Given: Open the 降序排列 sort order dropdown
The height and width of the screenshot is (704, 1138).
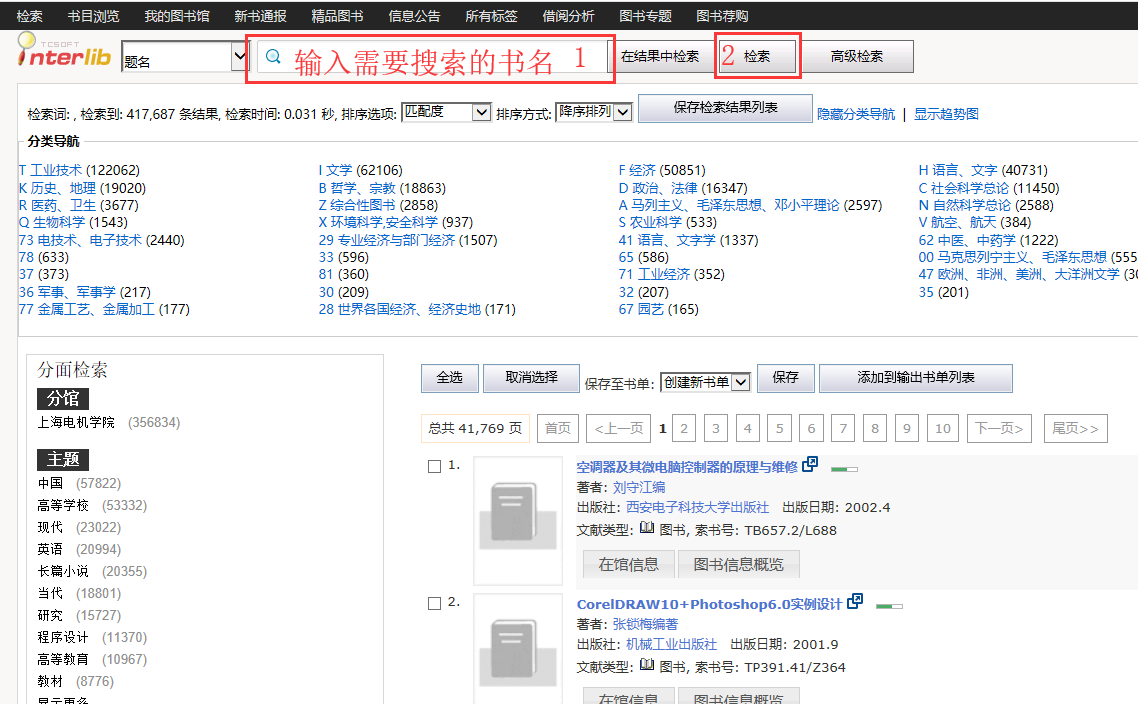Looking at the screenshot, I should pos(594,112).
